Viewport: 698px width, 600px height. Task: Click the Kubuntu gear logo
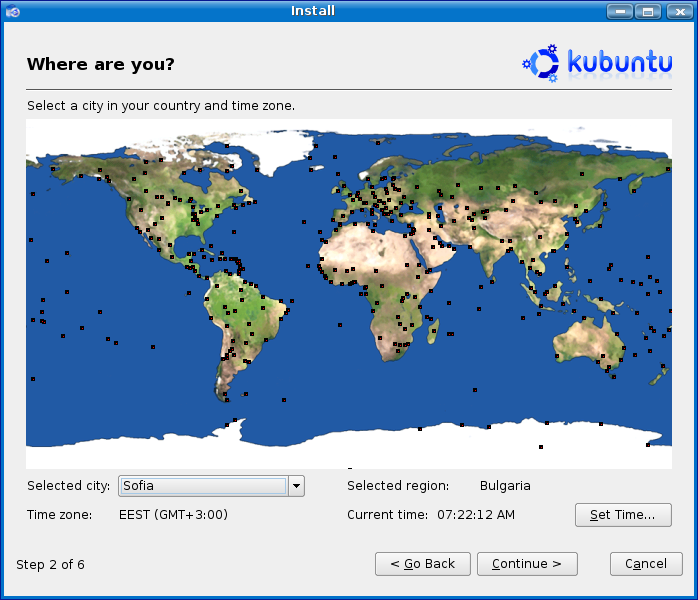click(x=541, y=63)
